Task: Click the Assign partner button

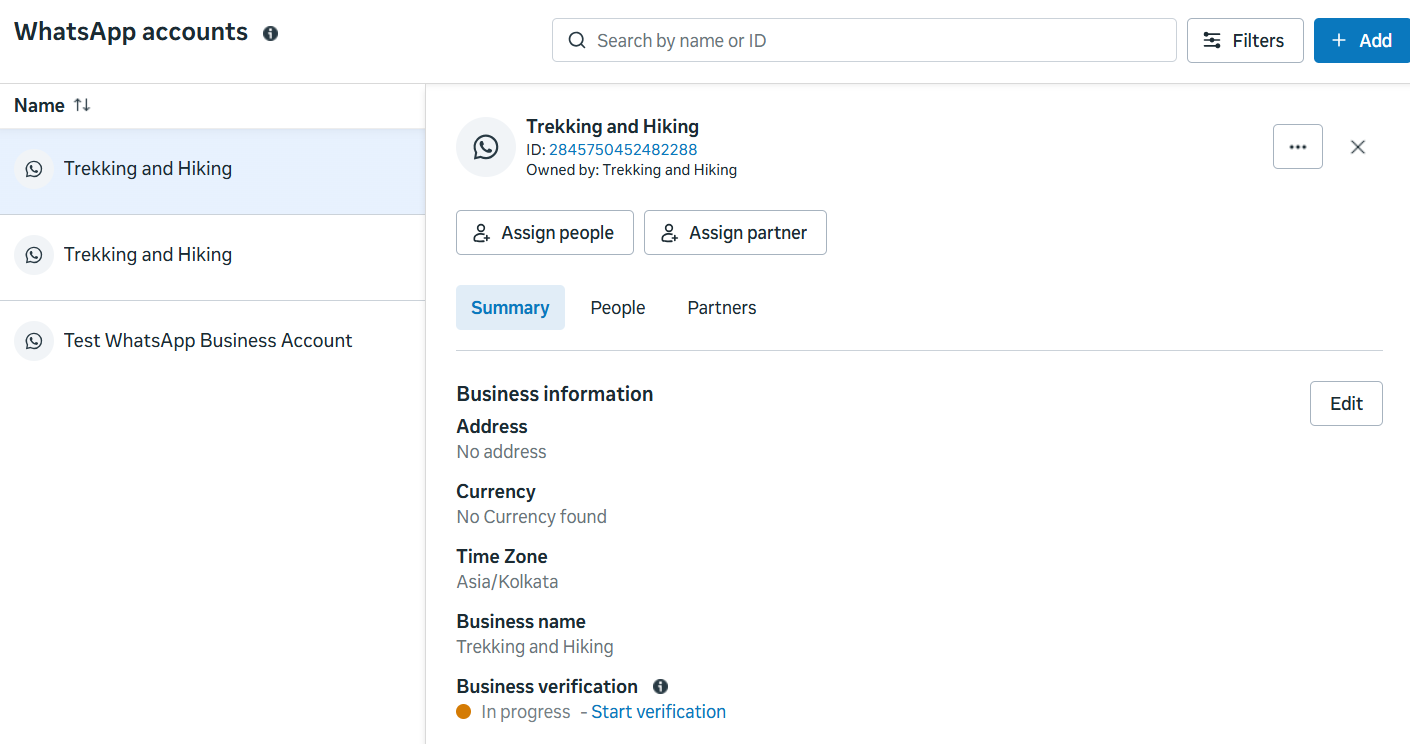Action: click(734, 233)
